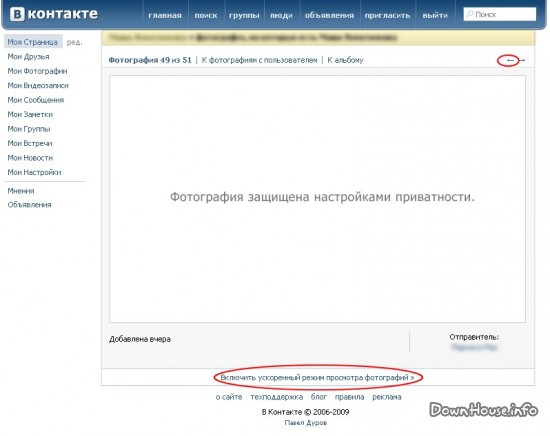Open Мои Сообщения

click(36, 100)
